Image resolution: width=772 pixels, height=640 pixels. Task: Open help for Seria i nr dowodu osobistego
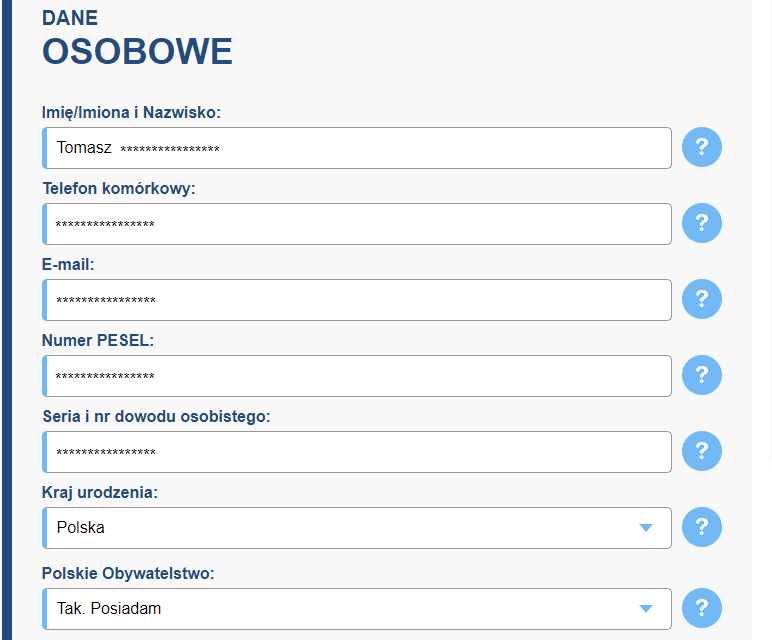pyautogui.click(x=702, y=451)
